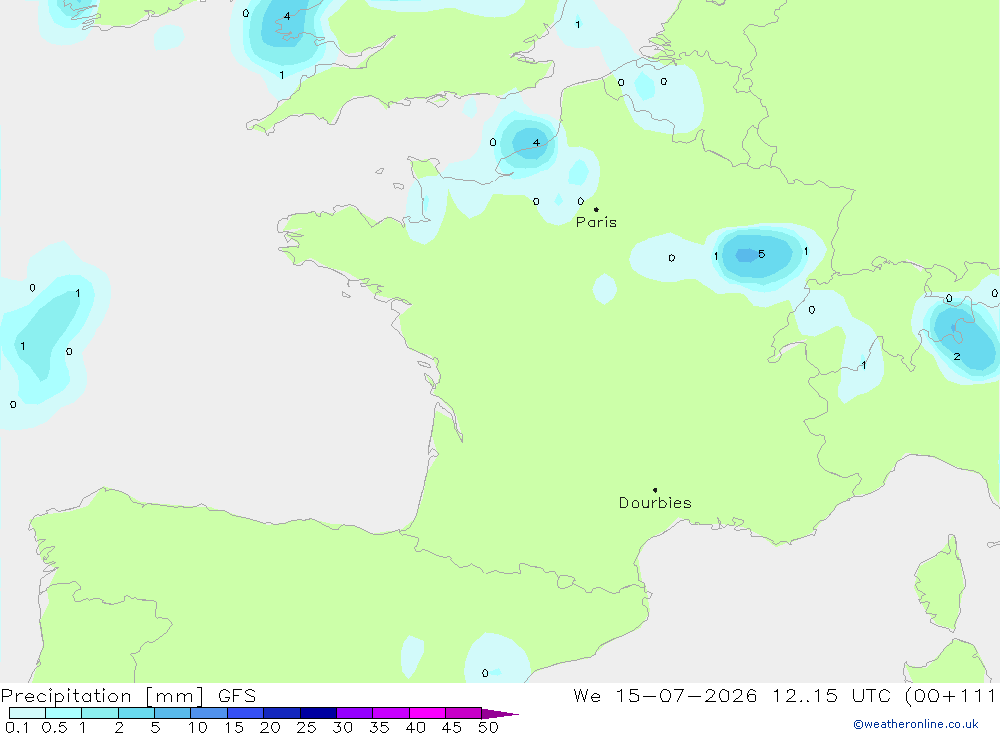Image resolution: width=1000 pixels, height=733 pixels.
Task: Click the '4' rainfall value over the English Channel
Action: pos(536,142)
